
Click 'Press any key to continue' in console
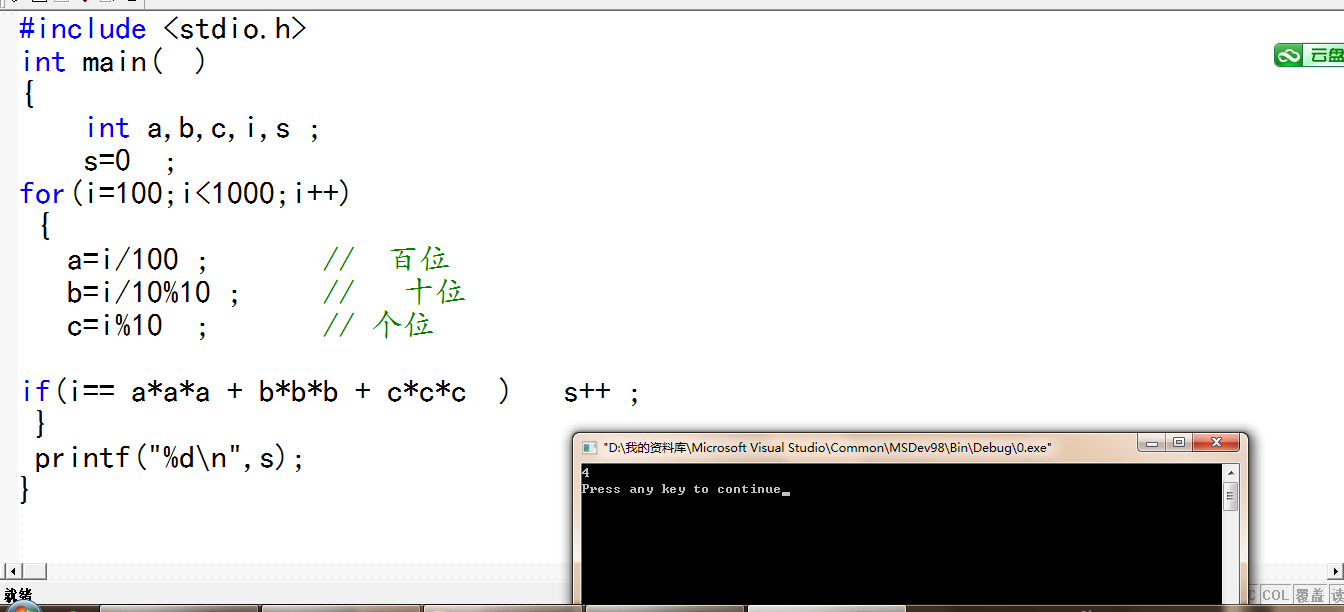coord(681,489)
